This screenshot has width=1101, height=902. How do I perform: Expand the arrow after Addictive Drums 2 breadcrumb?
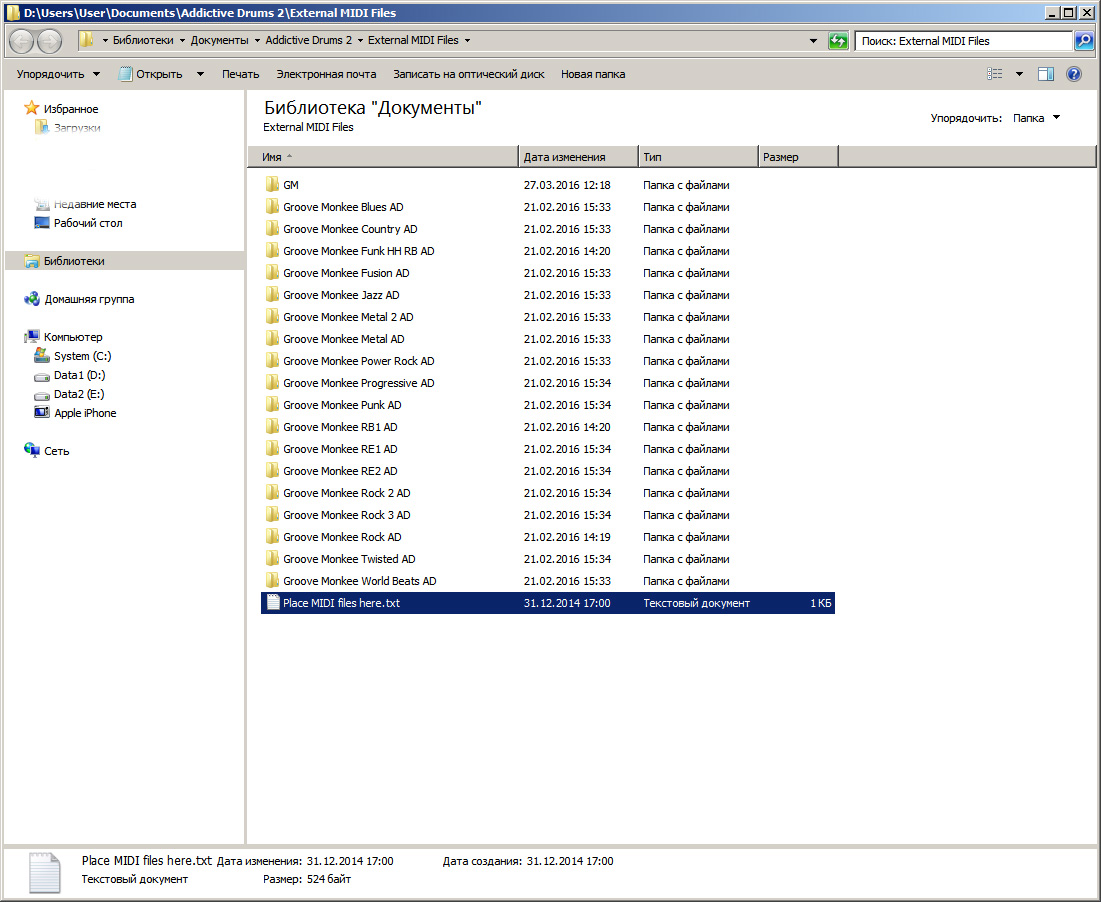[x=360, y=41]
